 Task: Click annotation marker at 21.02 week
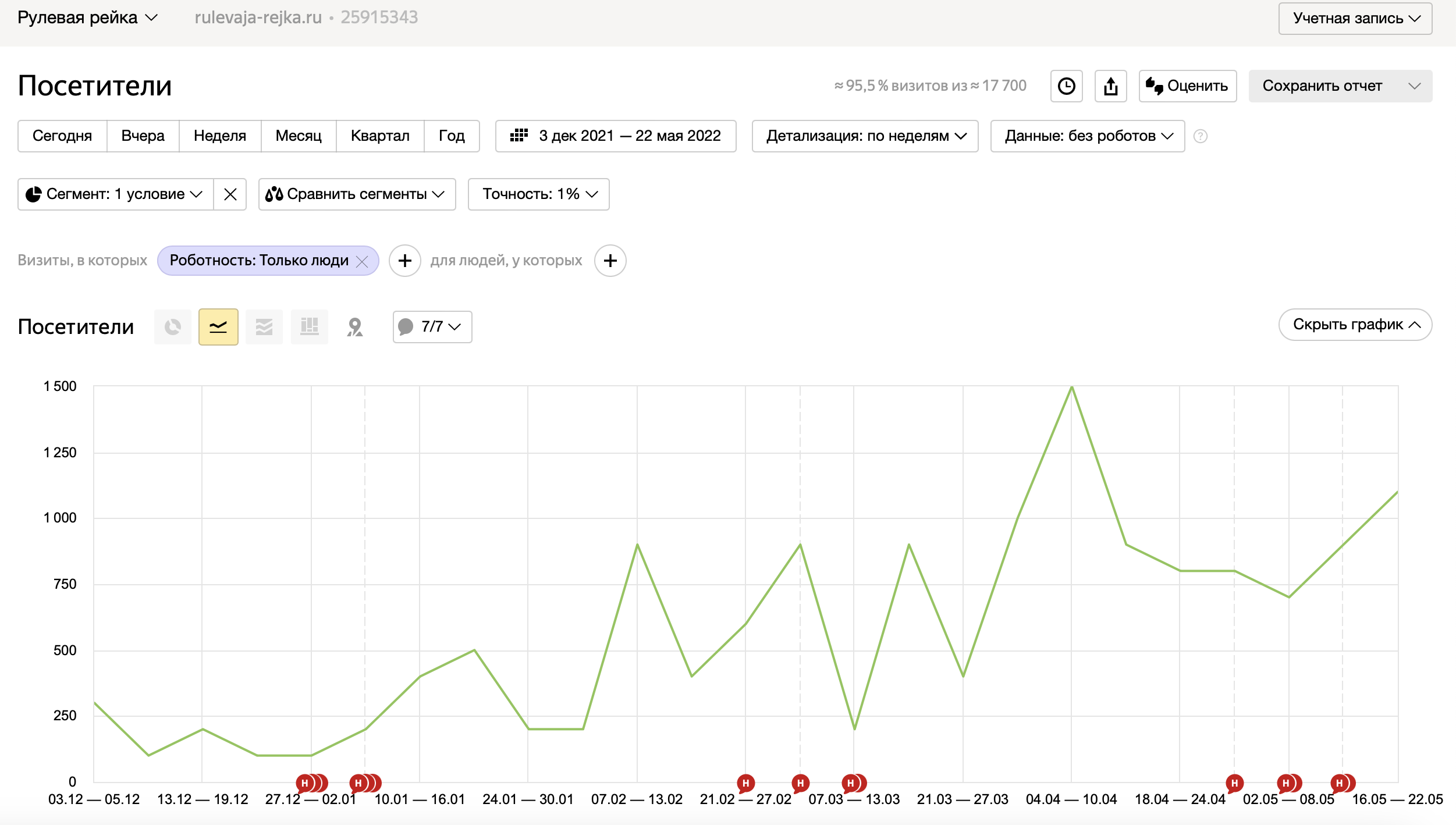point(745,783)
